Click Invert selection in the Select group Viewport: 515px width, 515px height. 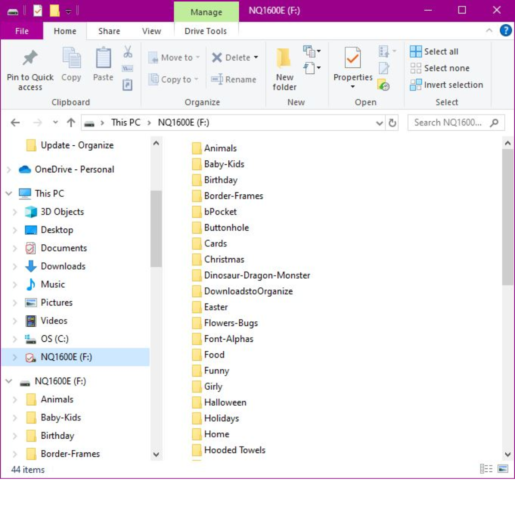coord(446,85)
